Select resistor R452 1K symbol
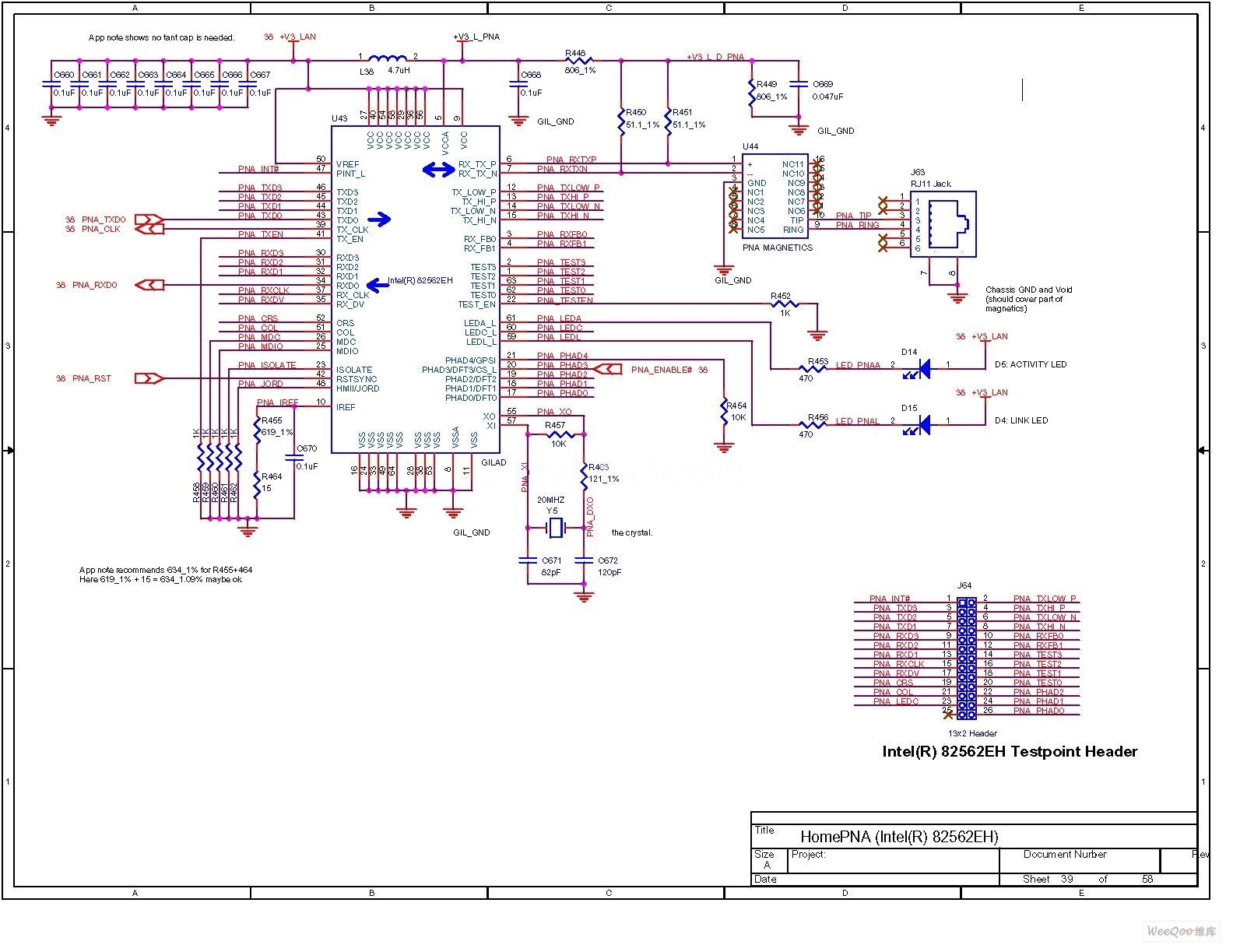 [x=784, y=304]
